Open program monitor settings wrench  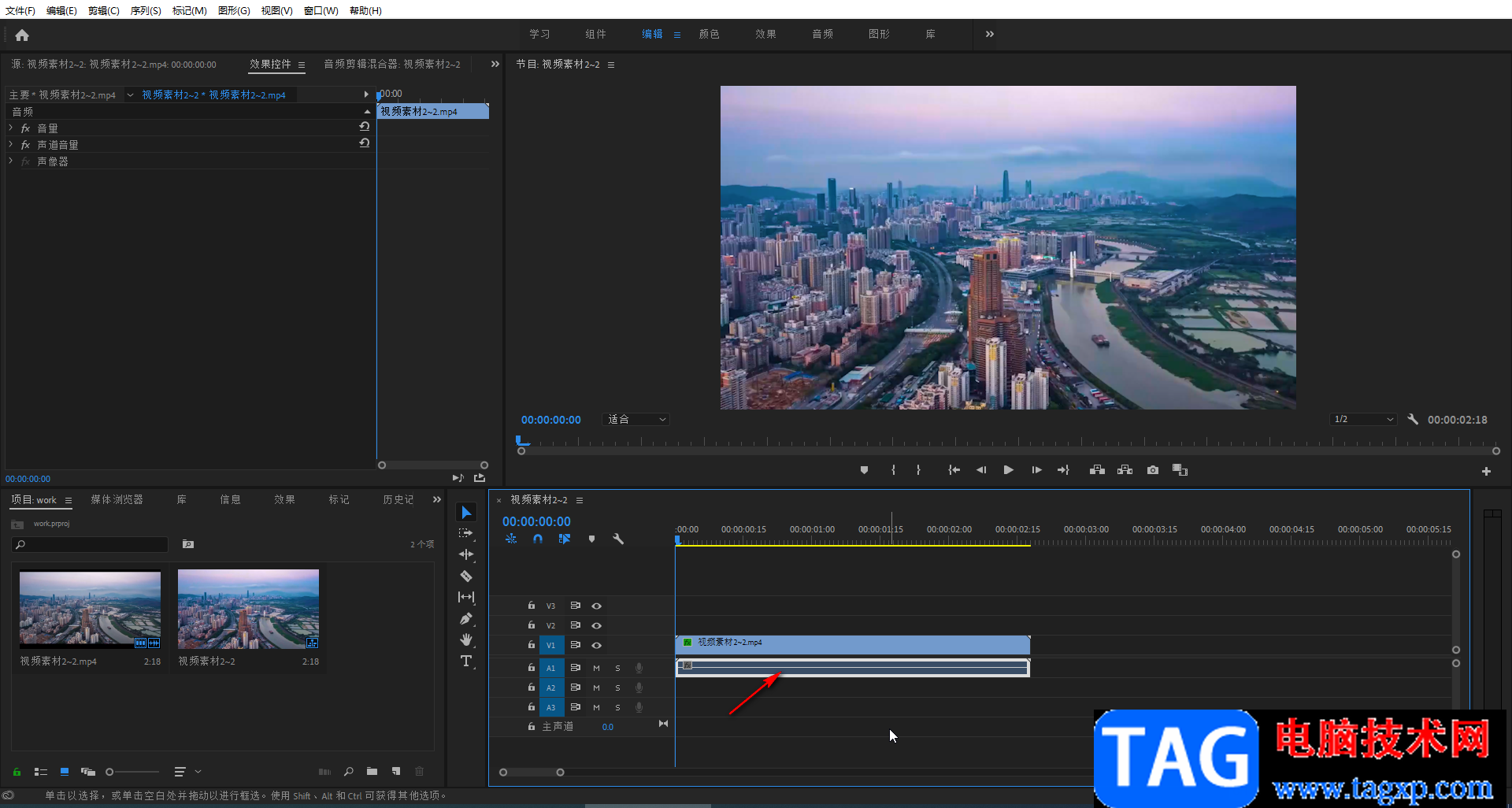(1413, 420)
